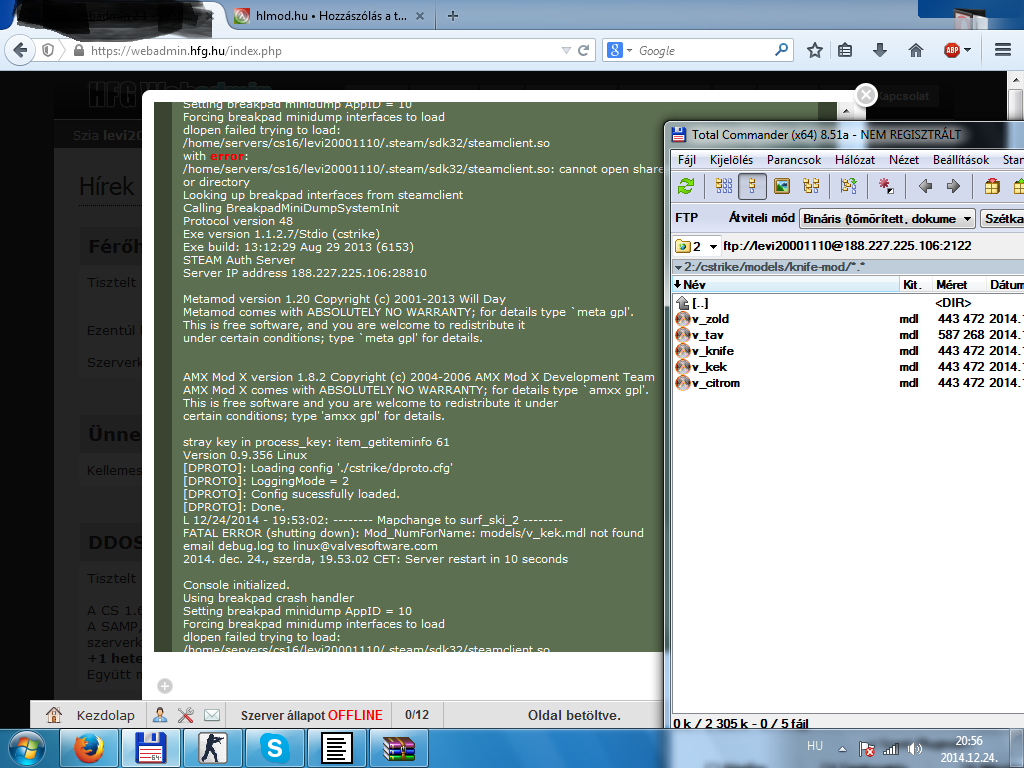Open the Hálózat menu
Screen dimensions: 1024x768
click(x=855, y=159)
